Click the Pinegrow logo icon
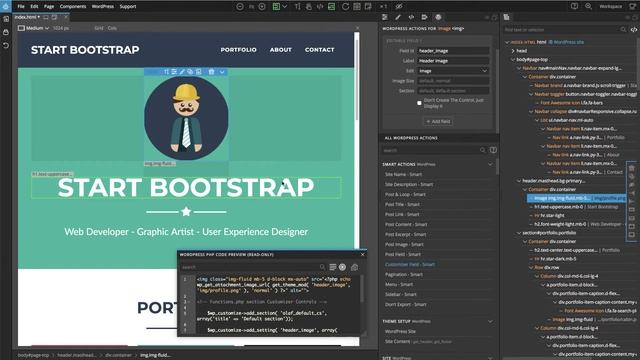The image size is (640, 360). (x=5, y=6)
